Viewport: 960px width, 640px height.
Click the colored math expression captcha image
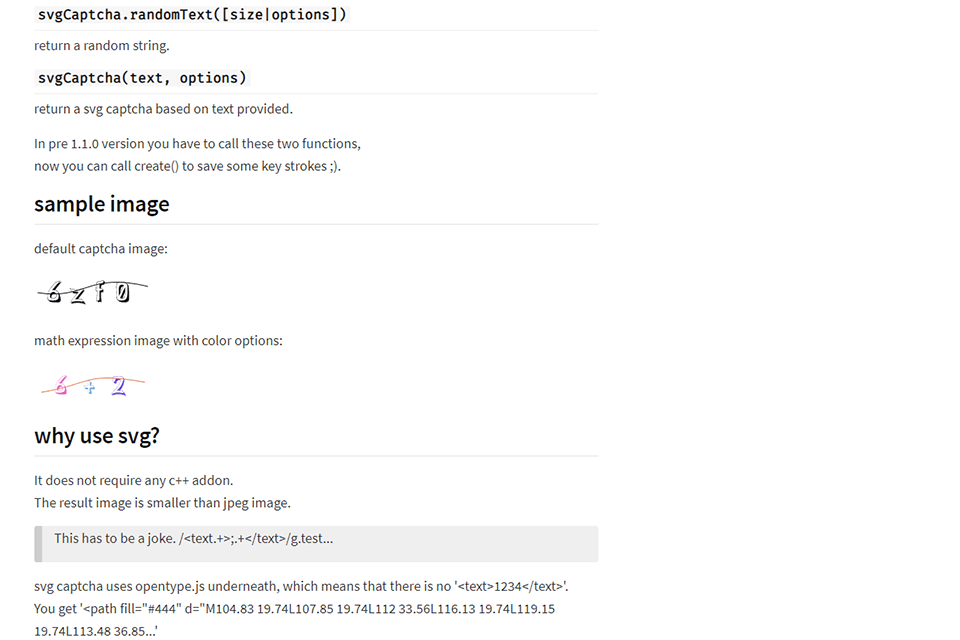point(93,386)
